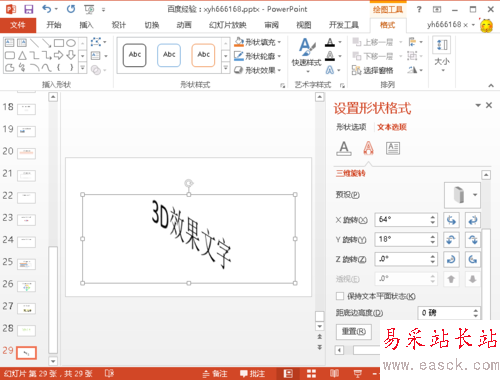500x380 pixels.
Task: Click the Save icon in title bar
Action: (x=29, y=9)
